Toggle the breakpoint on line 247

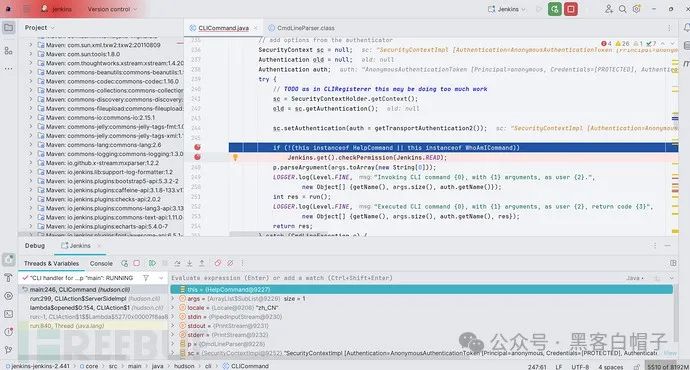coord(197,157)
